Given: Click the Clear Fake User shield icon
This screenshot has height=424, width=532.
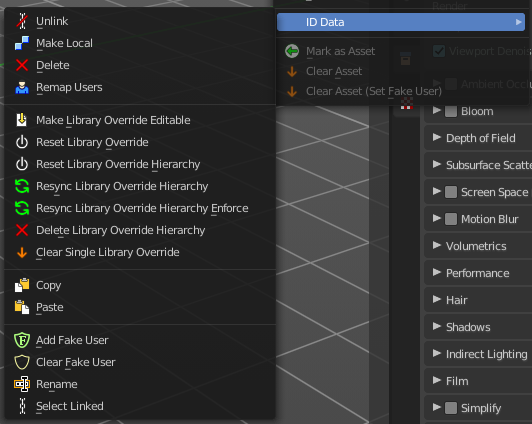Looking at the screenshot, I should coord(22,362).
